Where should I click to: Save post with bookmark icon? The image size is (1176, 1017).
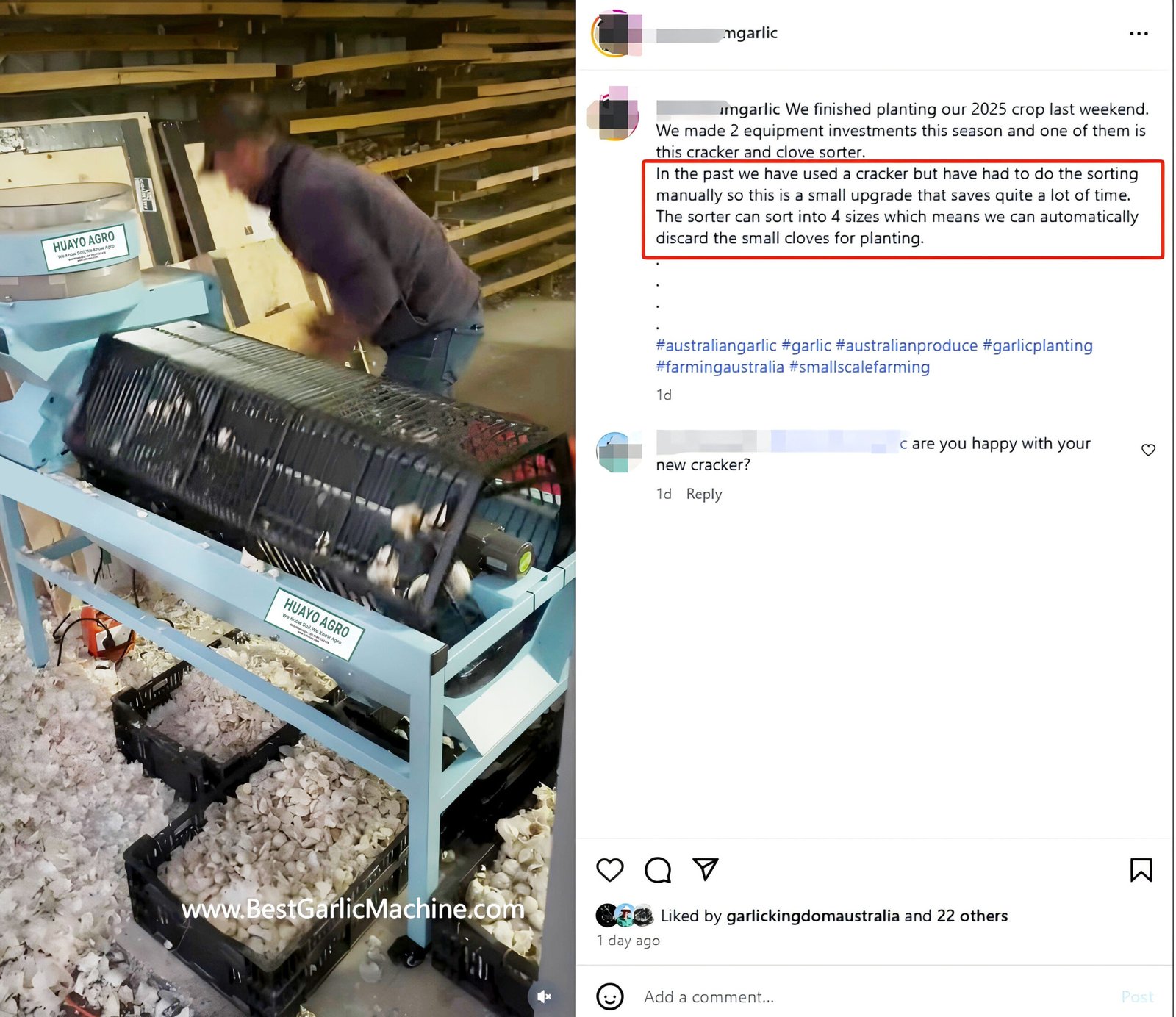click(x=1141, y=870)
